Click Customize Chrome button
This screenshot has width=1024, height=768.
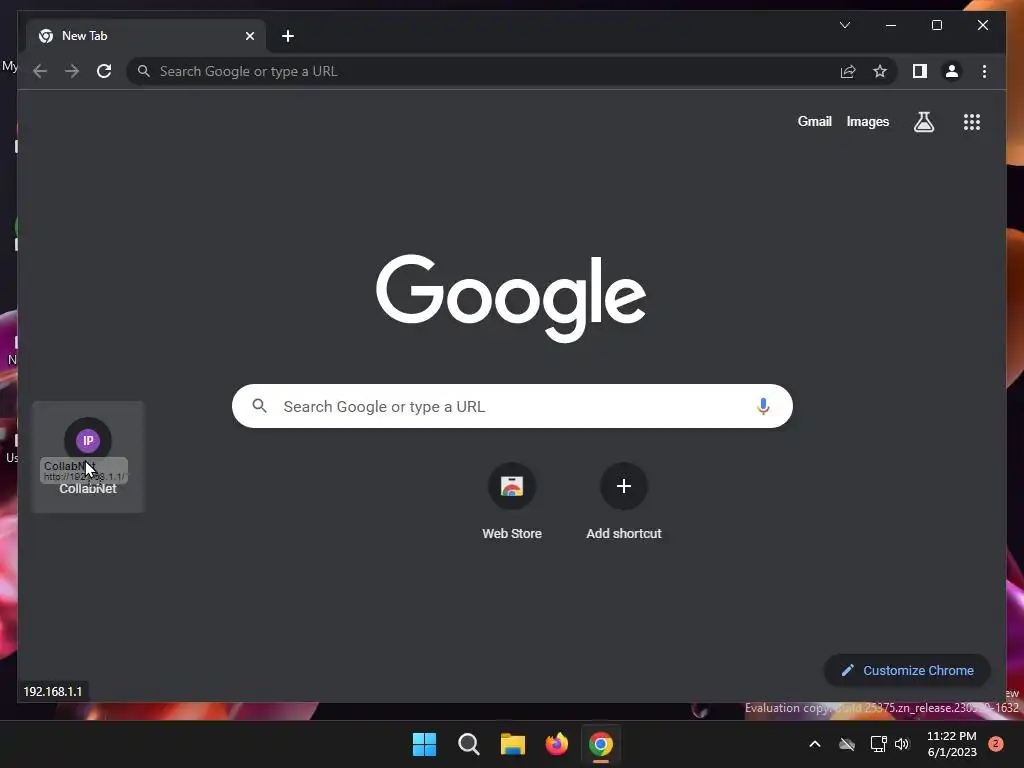pyautogui.click(x=907, y=671)
